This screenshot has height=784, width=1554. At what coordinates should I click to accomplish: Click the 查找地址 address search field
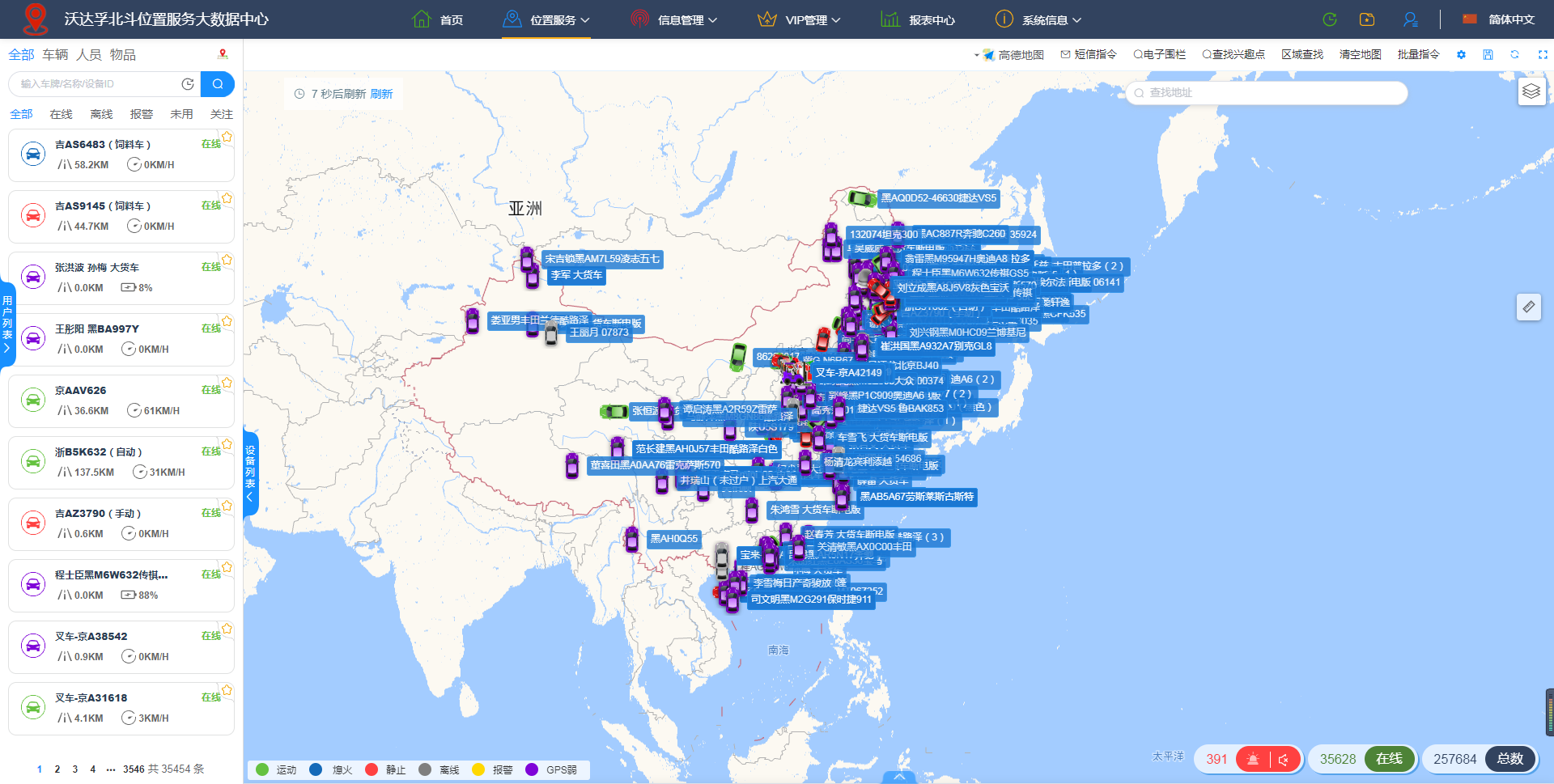click(x=1267, y=93)
